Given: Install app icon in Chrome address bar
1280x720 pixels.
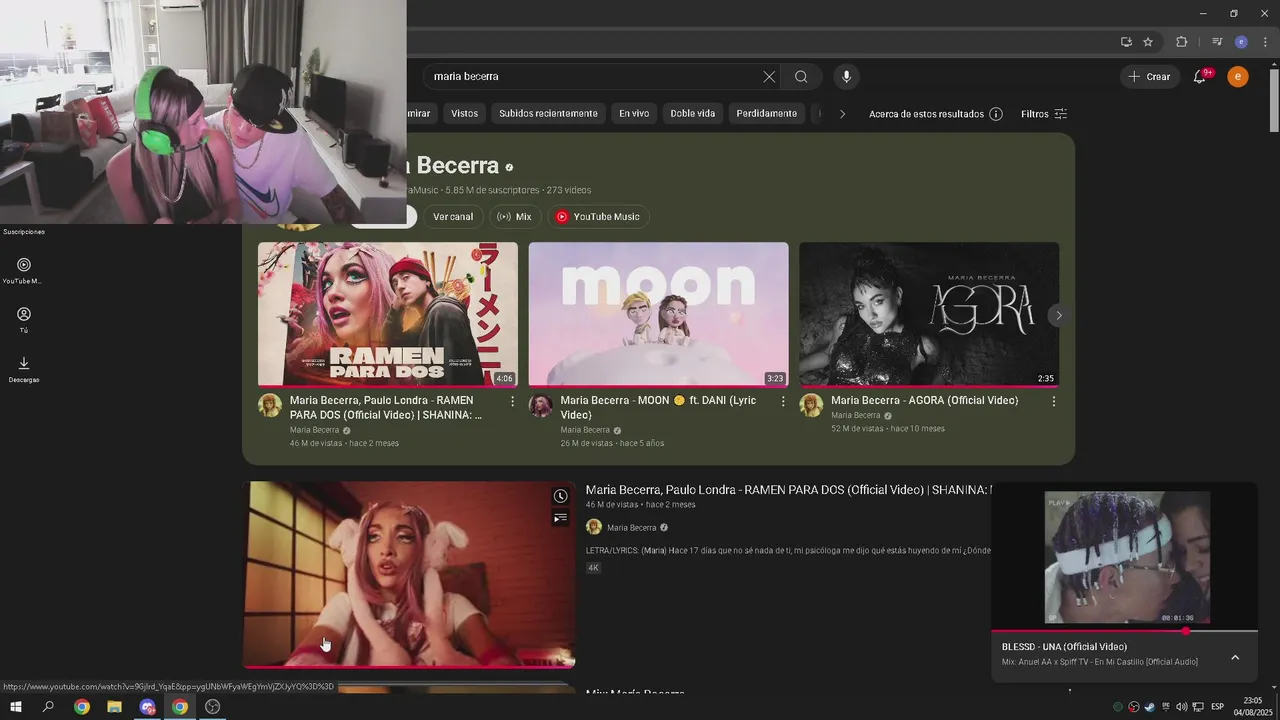Looking at the screenshot, I should 1126,42.
